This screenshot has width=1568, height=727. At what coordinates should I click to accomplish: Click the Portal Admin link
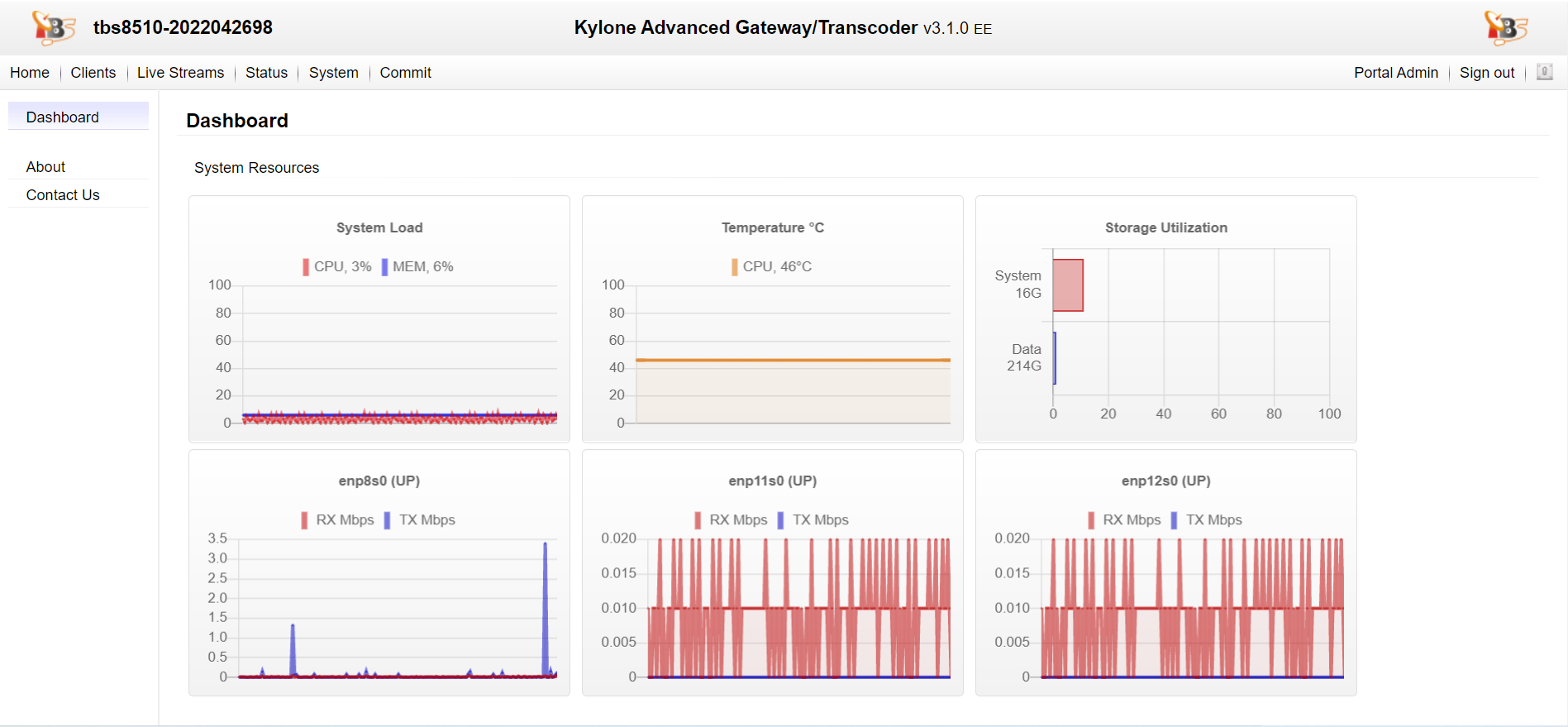tap(1395, 73)
